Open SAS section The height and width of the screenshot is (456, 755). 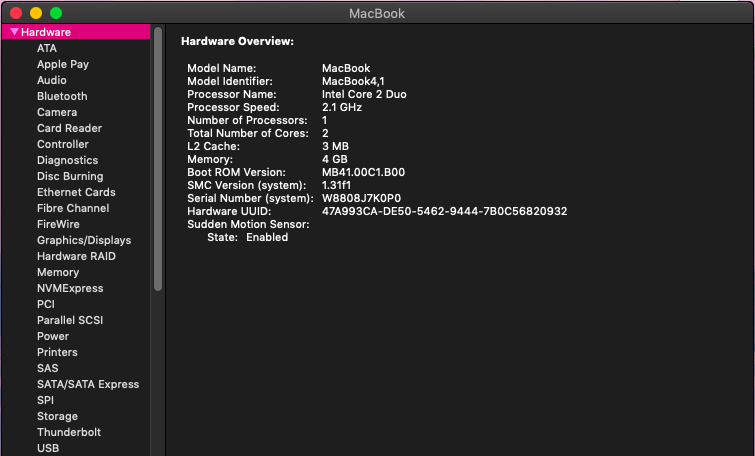point(47,368)
